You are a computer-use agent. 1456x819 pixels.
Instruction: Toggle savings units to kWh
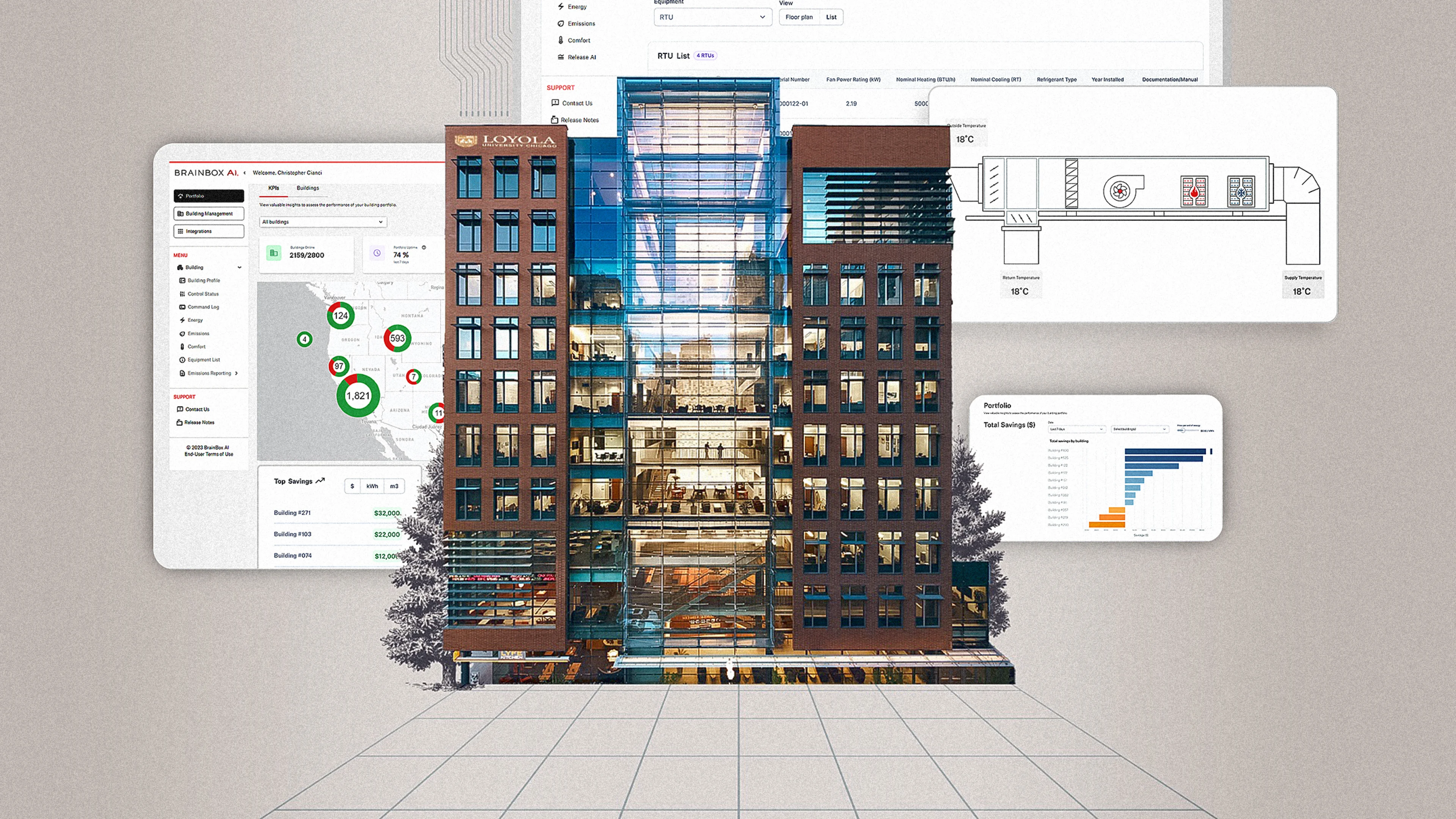pyautogui.click(x=371, y=485)
